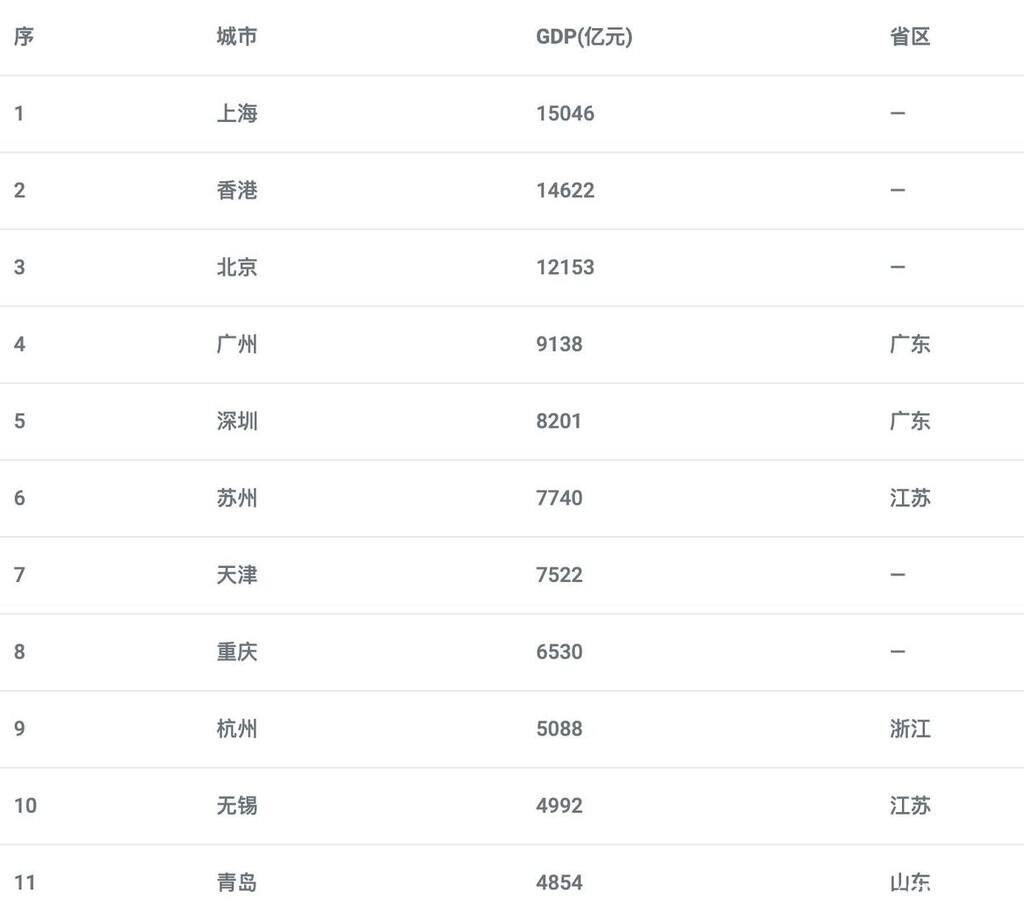Click the 天津 city cell
1024x920 pixels.
[236, 575]
